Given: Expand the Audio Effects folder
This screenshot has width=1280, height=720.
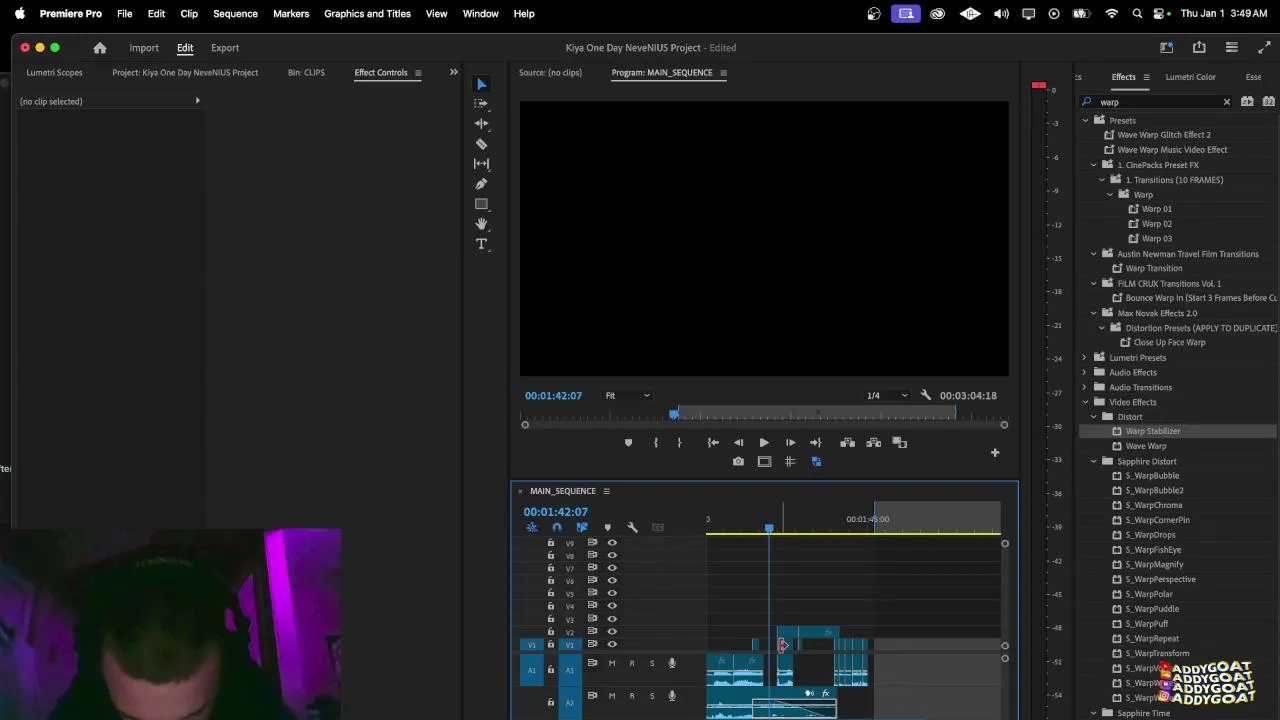Looking at the screenshot, I should tap(1085, 373).
